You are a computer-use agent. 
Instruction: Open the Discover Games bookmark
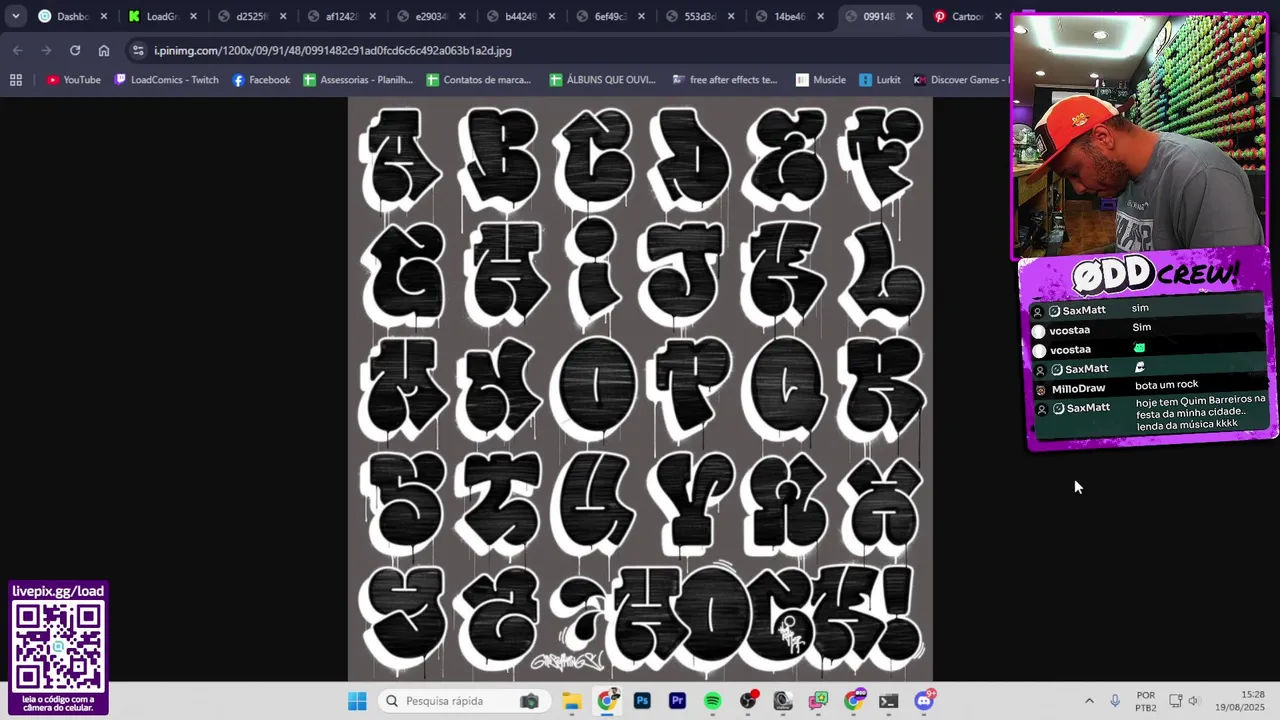point(960,80)
